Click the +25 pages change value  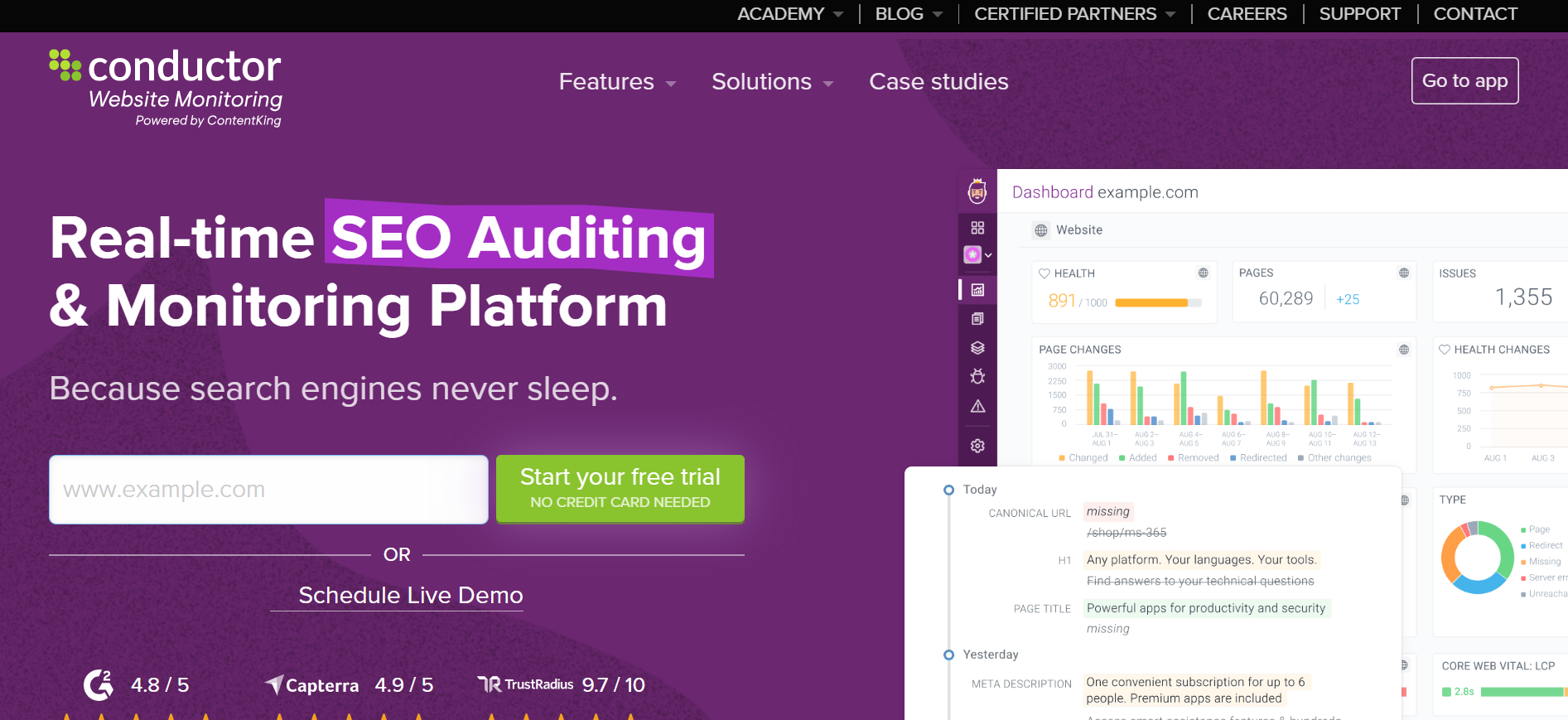tap(1348, 299)
